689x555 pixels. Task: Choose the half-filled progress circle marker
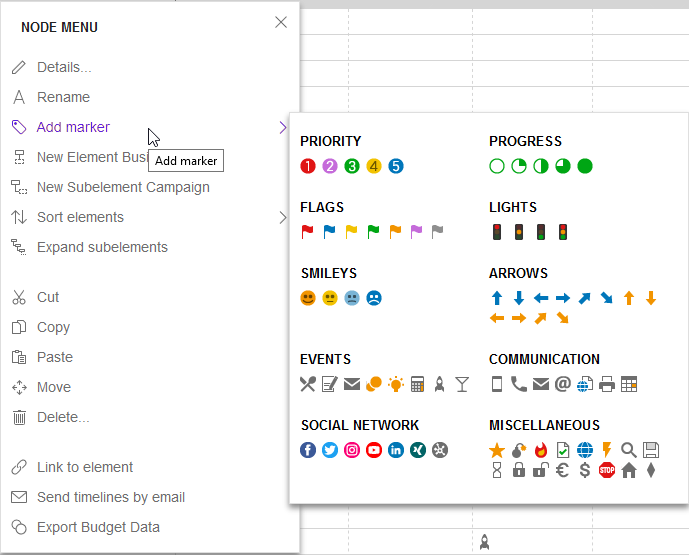(541, 166)
